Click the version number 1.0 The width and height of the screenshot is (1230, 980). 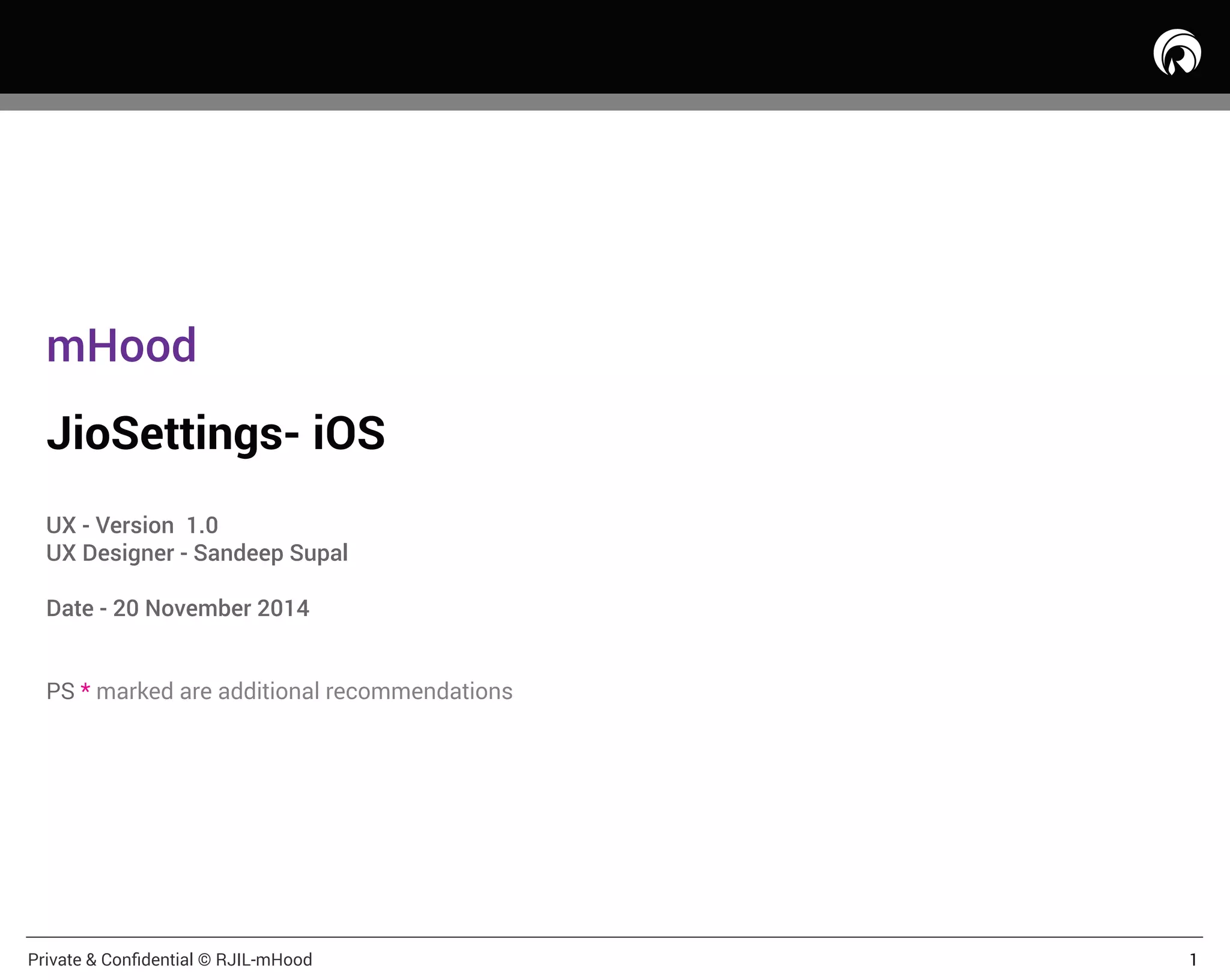[202, 525]
